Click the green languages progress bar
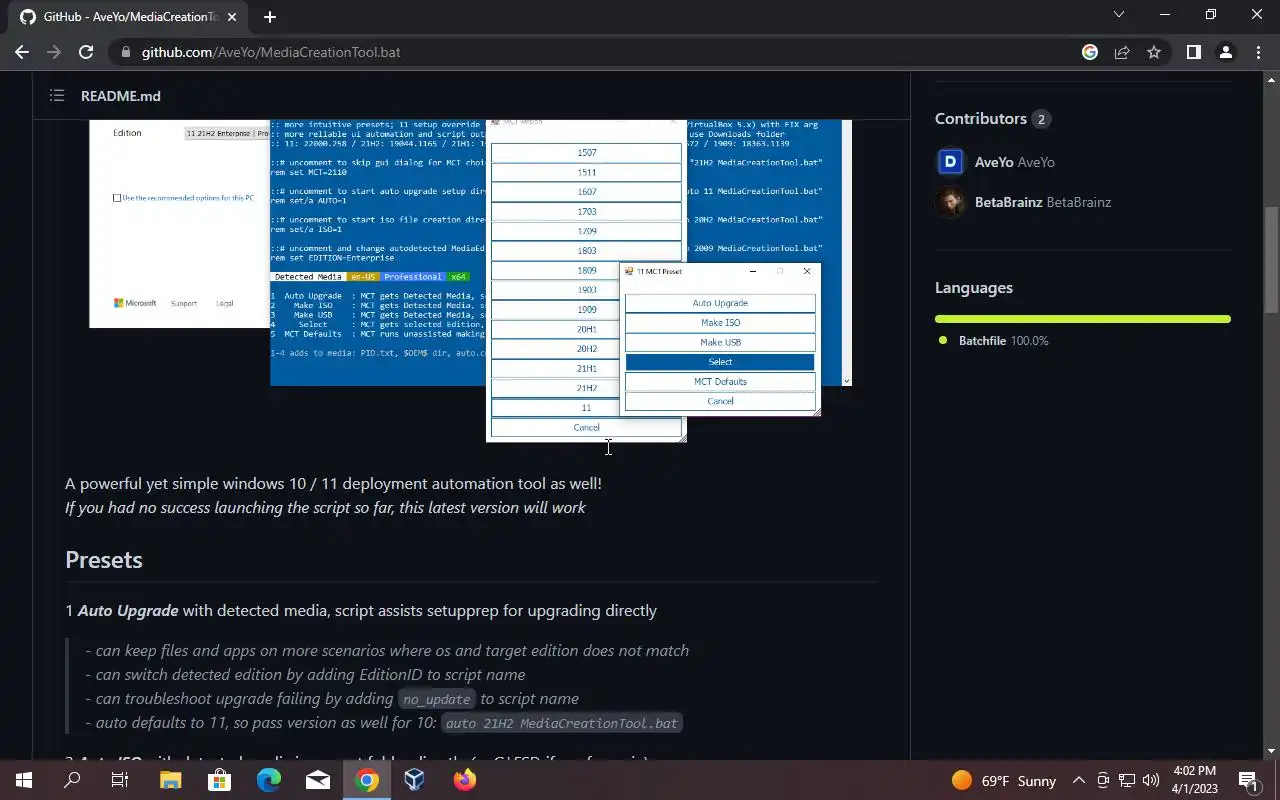Screen dimensions: 1280x800 point(1083,319)
